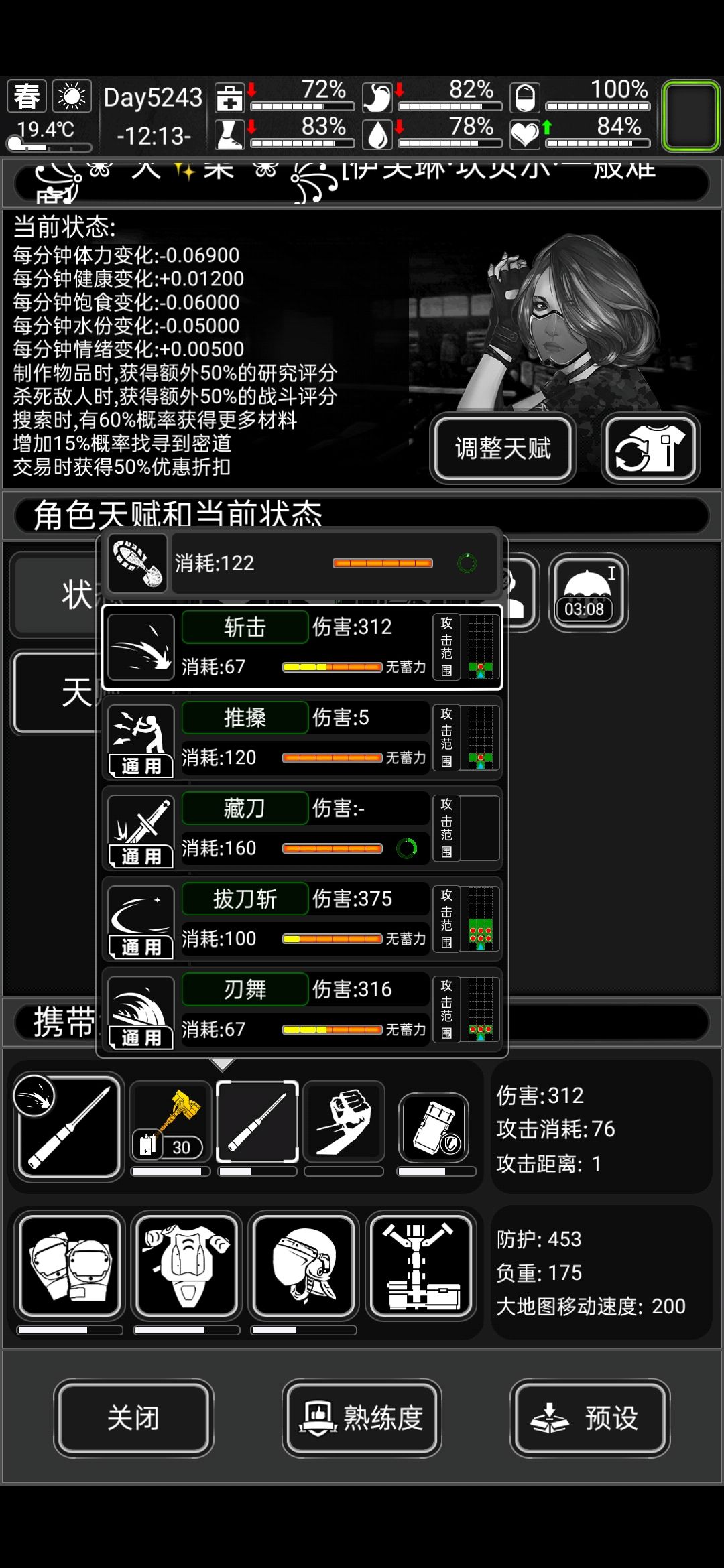Viewport: 724px width, 1568px height.
Task: Open the outfit change shirt icon
Action: pyautogui.click(x=650, y=448)
